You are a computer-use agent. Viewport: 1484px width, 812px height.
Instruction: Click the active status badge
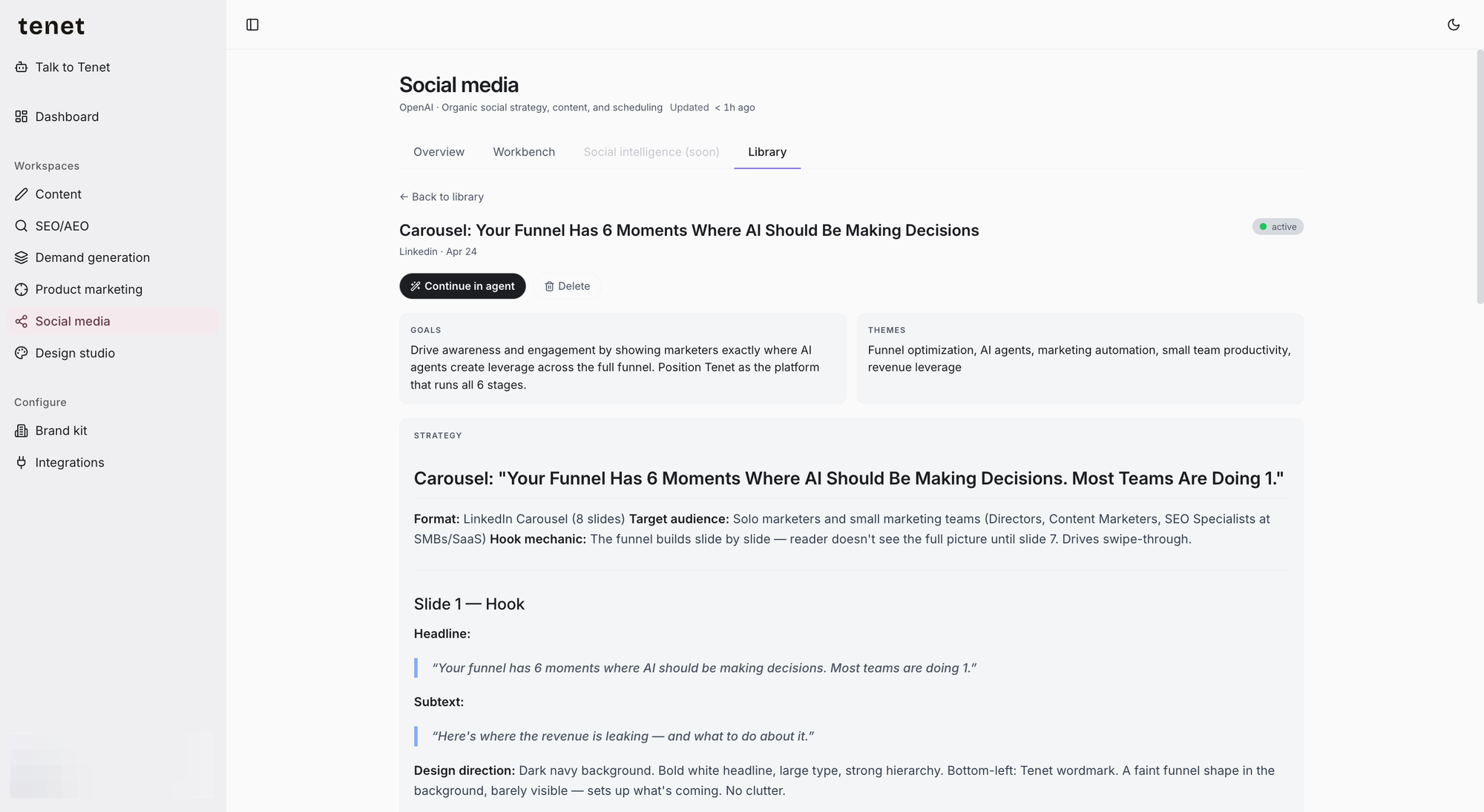(x=1278, y=227)
